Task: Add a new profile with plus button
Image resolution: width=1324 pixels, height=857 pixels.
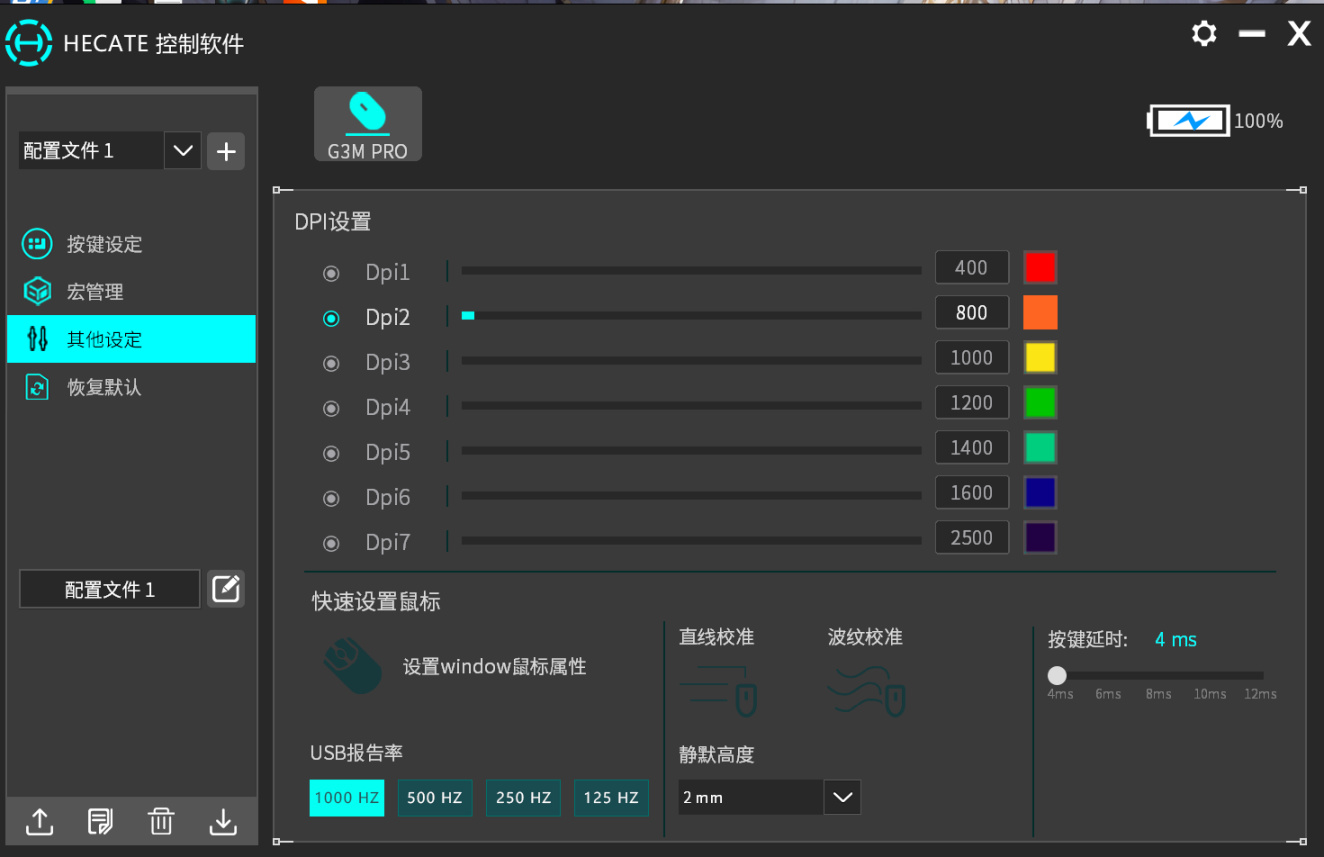Action: [226, 151]
